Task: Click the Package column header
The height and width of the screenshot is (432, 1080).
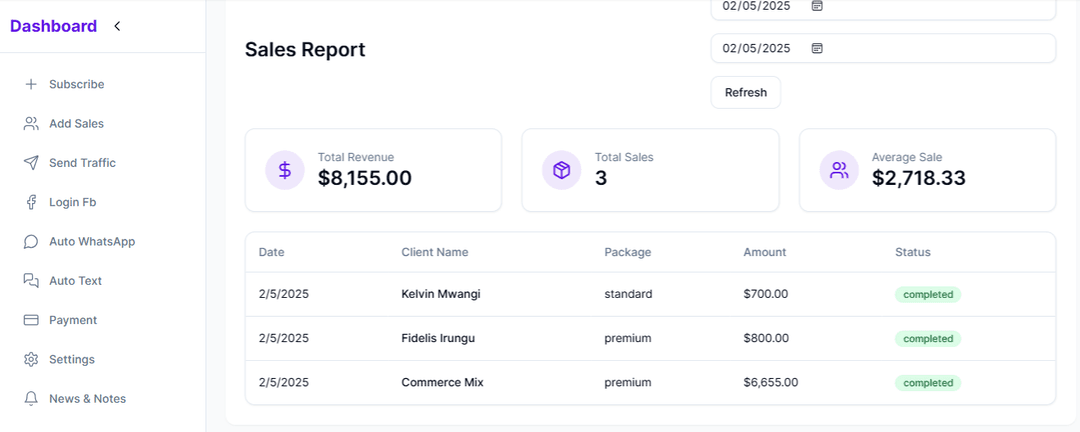Action: [x=627, y=252]
